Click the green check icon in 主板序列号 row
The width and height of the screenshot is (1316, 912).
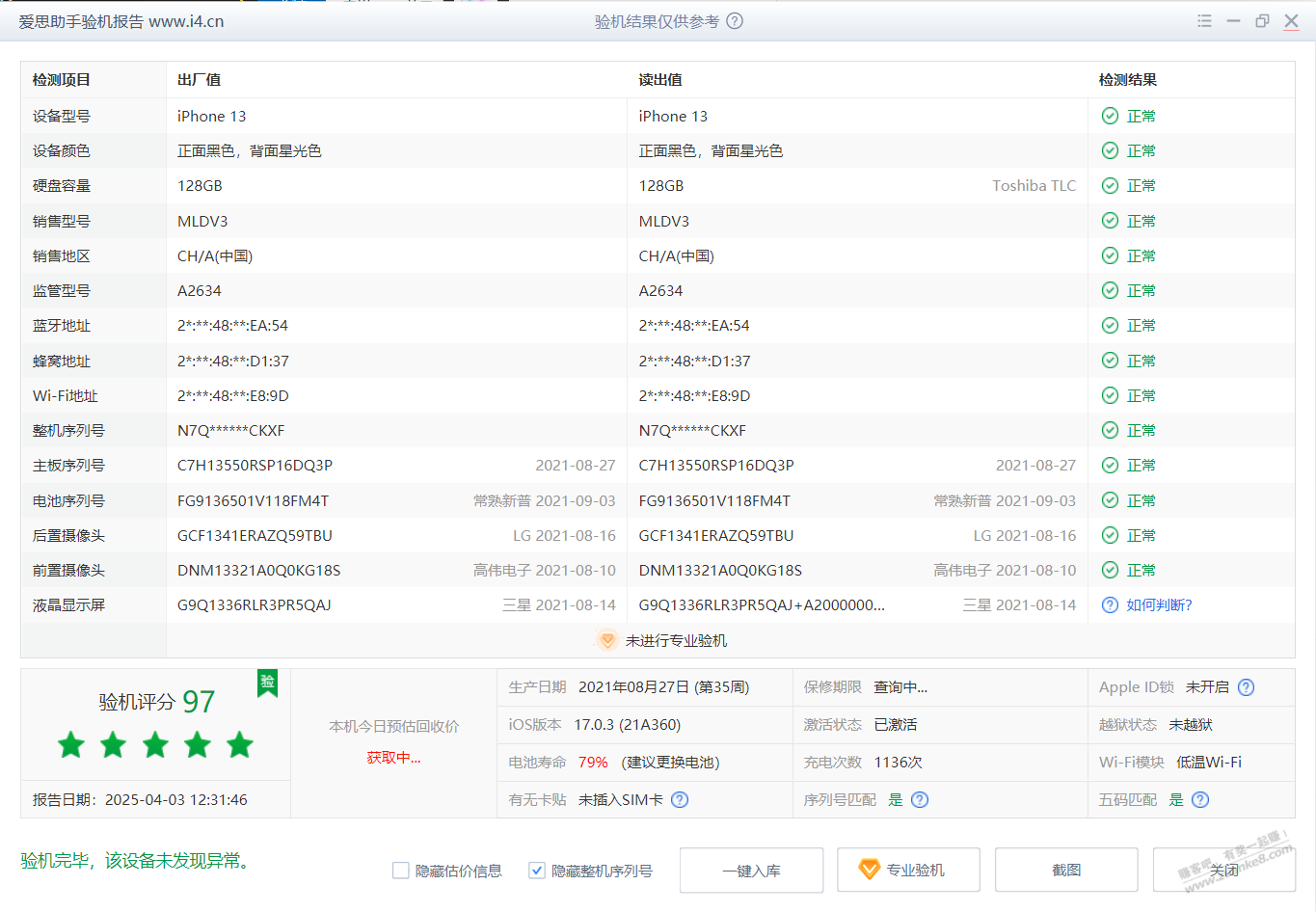click(1110, 465)
